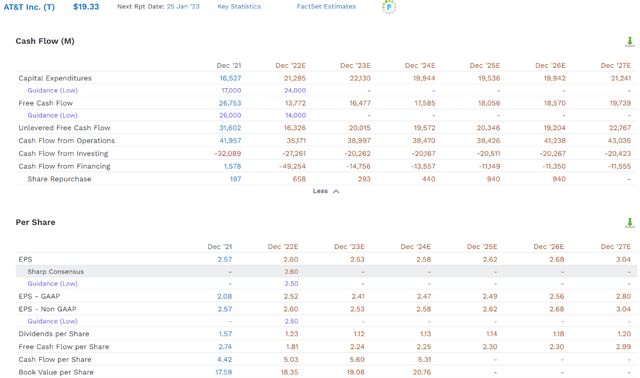Click the AT&T Inc. (T) ticker link
640x378 pixels.
(29, 7)
